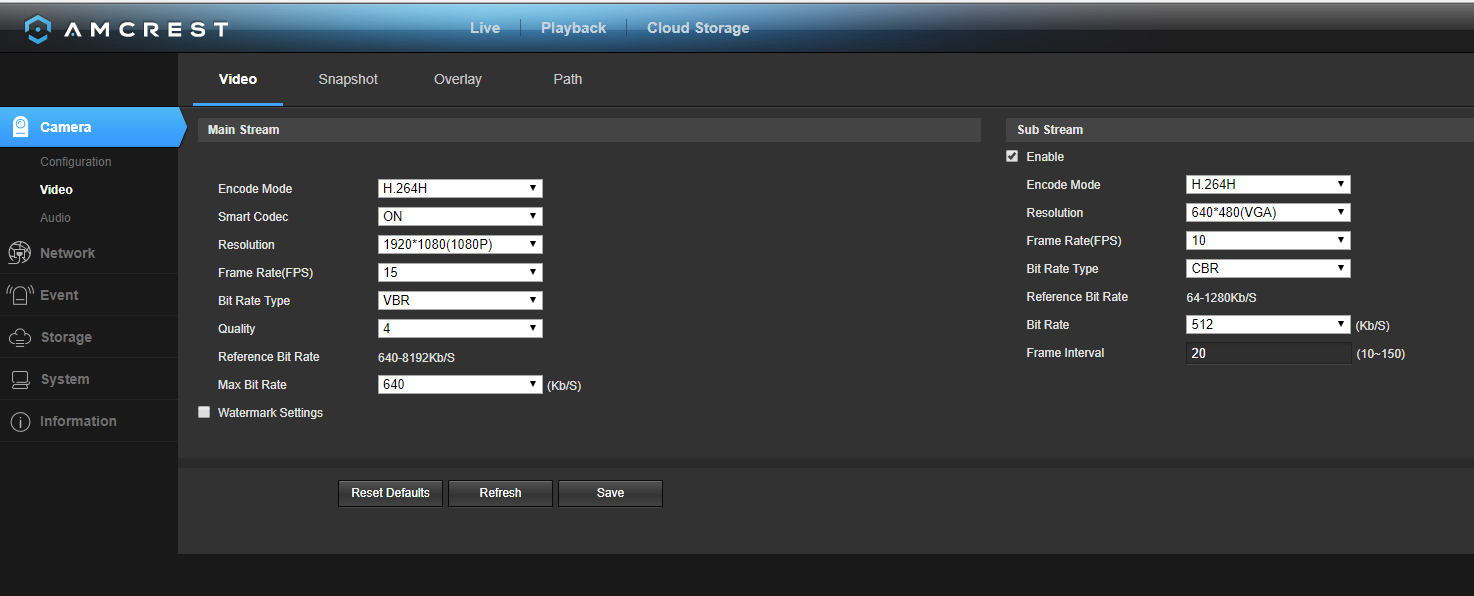Screen dimensions: 1474x596
Task: Click the Frame Interval input field
Action: pos(1268,353)
